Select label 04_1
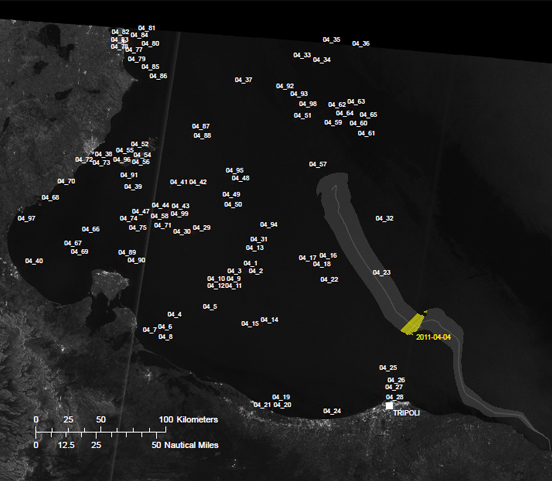552x481 pixels. 250,263
